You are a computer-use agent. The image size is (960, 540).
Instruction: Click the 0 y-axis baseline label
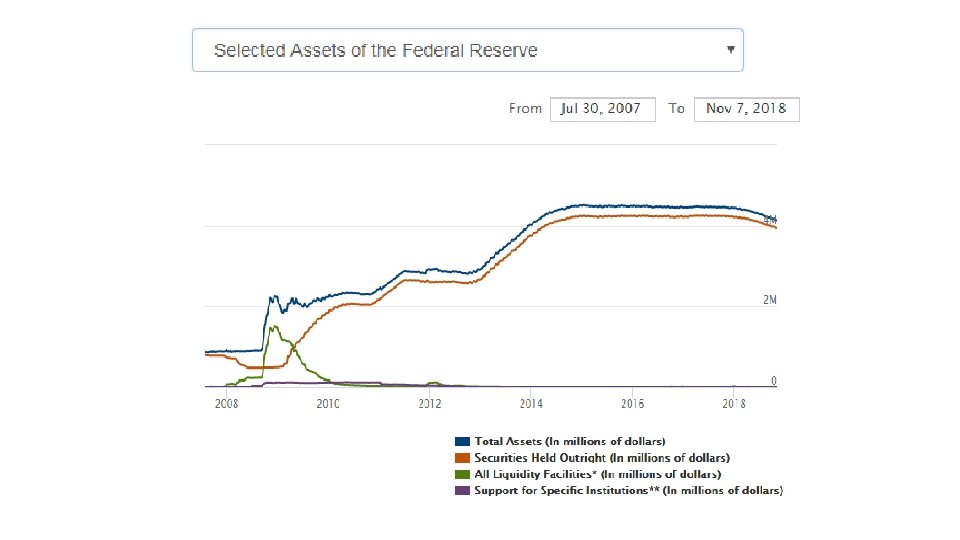pos(774,381)
